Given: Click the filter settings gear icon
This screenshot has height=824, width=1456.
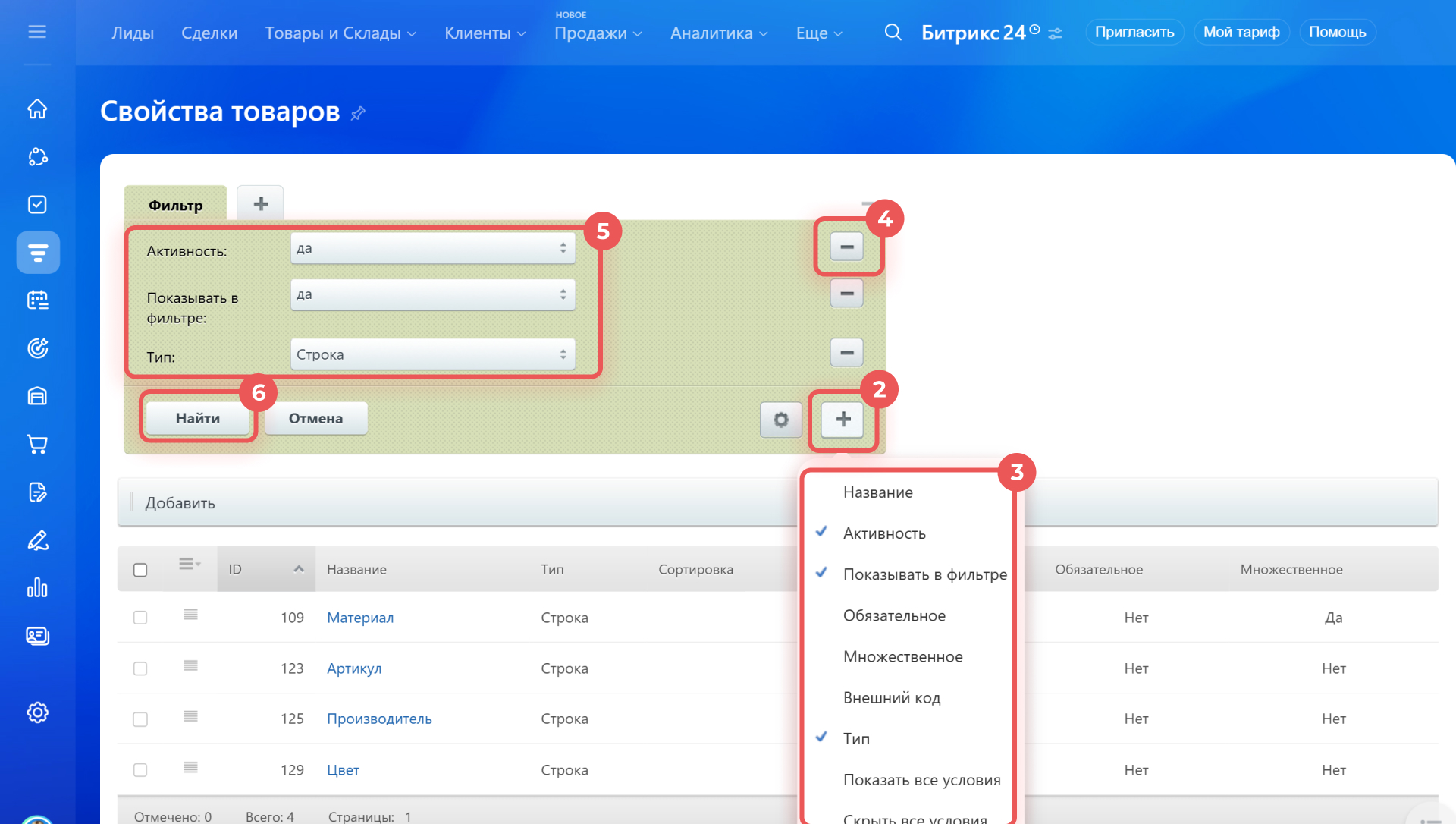Looking at the screenshot, I should 780,420.
